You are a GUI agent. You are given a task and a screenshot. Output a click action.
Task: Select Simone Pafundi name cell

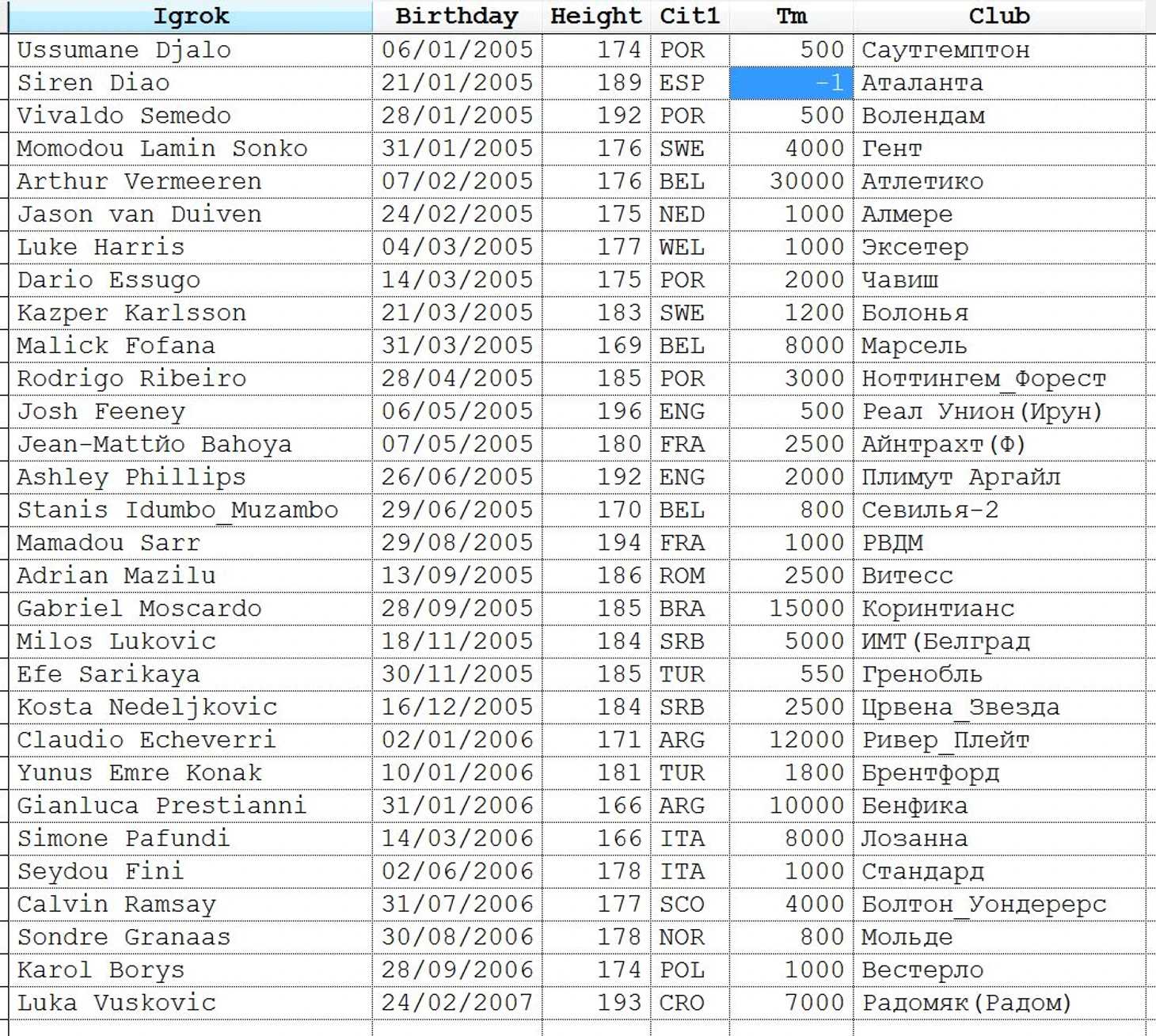coord(190,838)
